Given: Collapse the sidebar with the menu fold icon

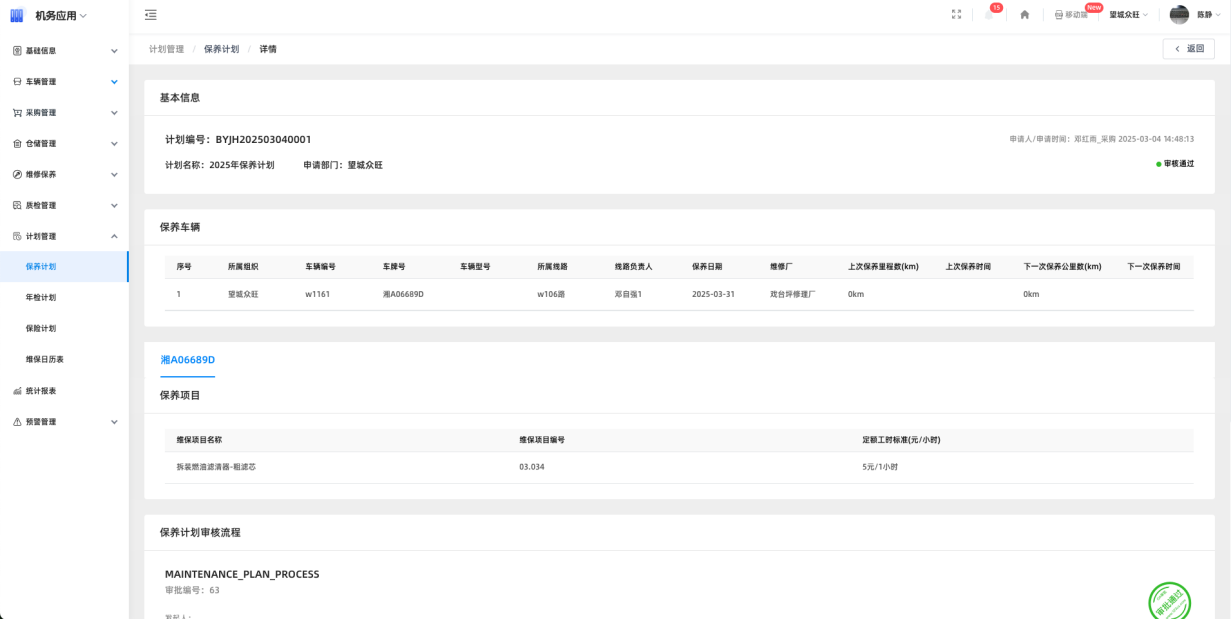Looking at the screenshot, I should tap(150, 15).
